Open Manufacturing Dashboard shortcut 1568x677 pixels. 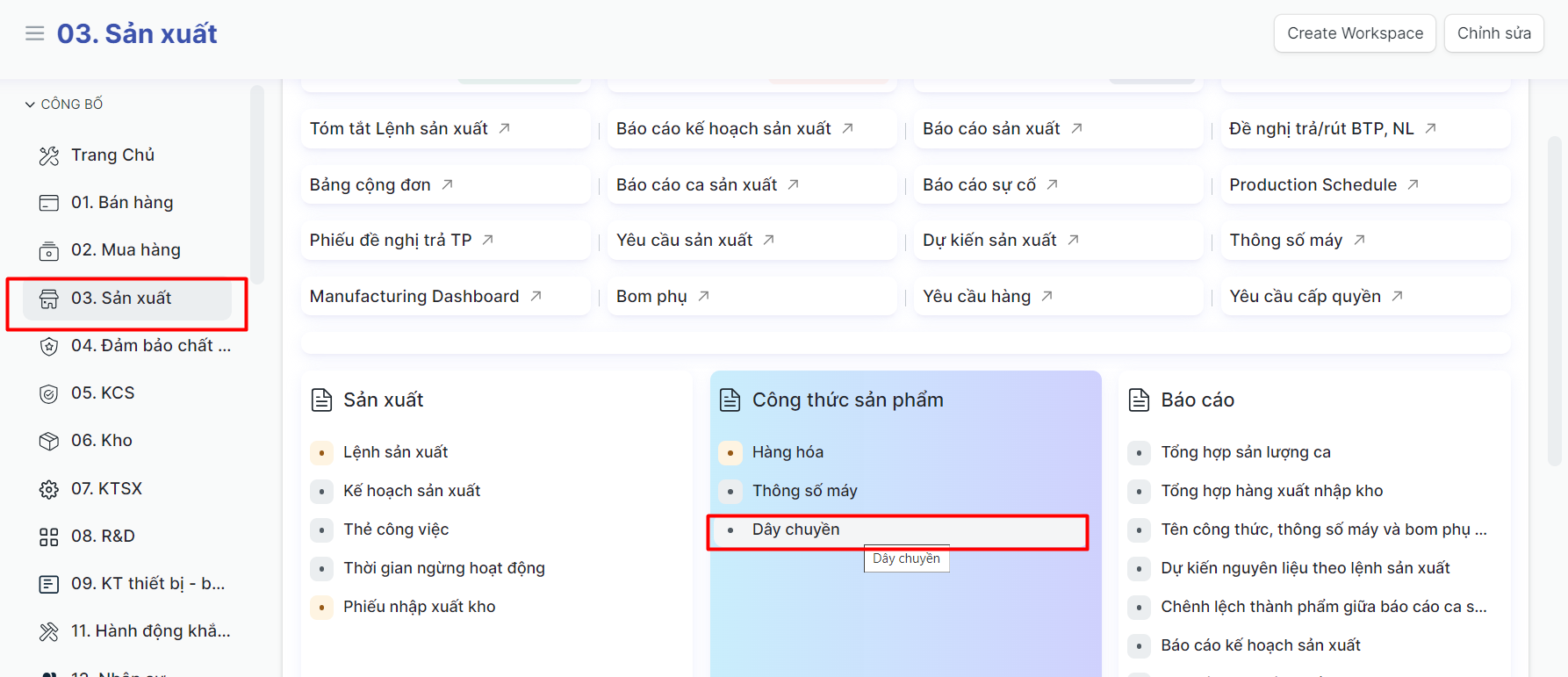coord(414,297)
